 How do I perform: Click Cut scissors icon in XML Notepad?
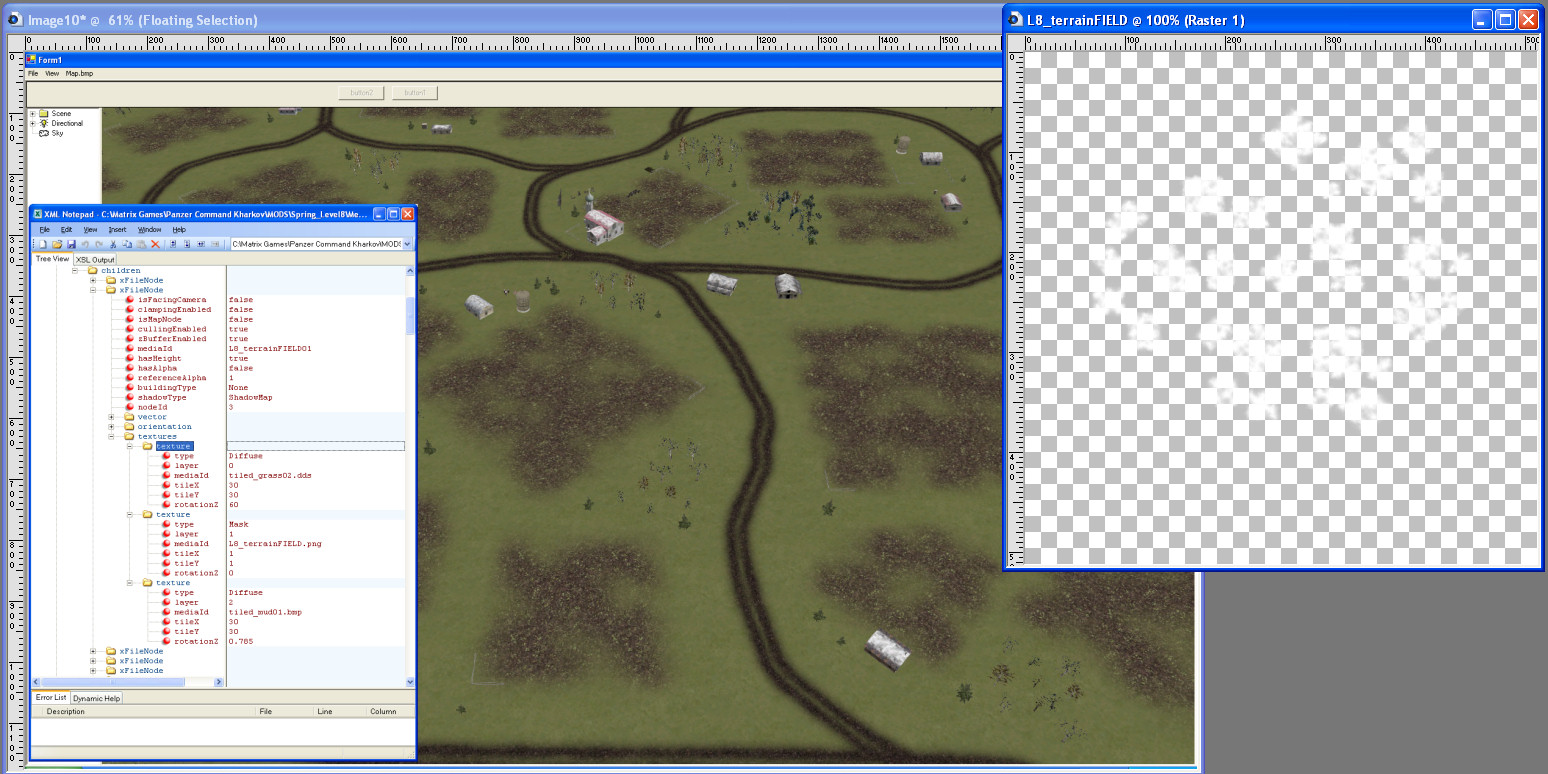[x=113, y=244]
